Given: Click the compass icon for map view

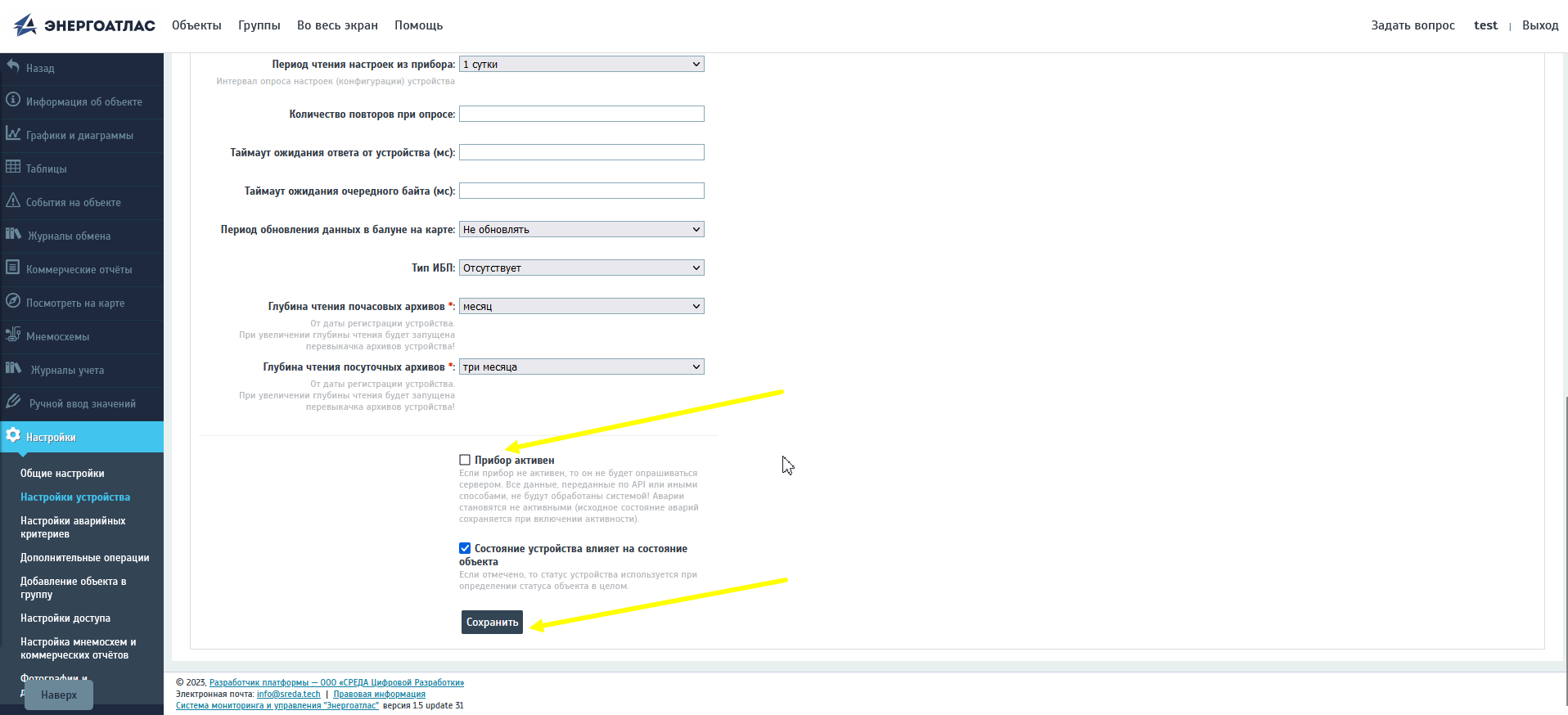Looking at the screenshot, I should (x=13, y=301).
